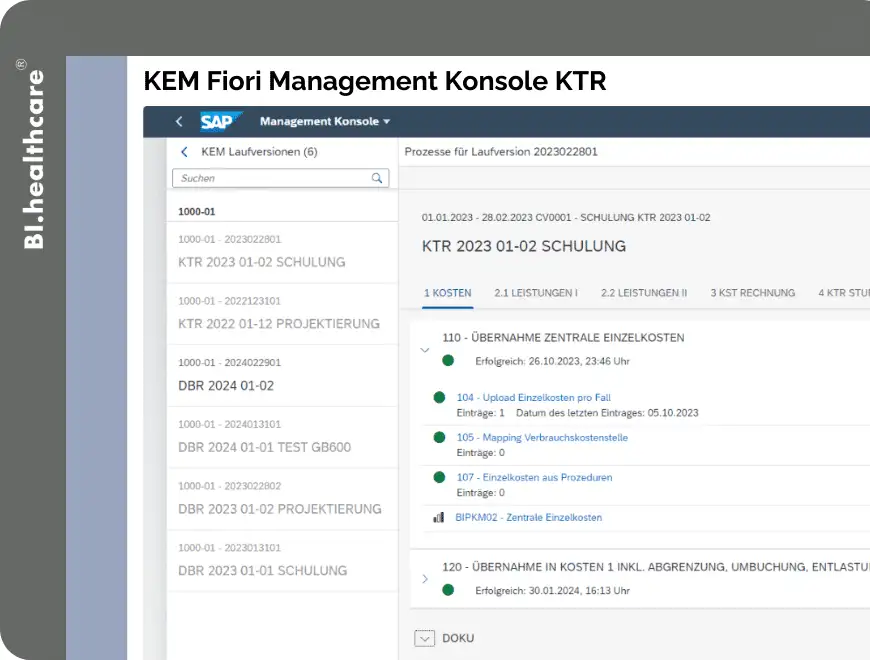Click the chart icon beside BIPKM02
870x660 pixels.
coord(438,517)
